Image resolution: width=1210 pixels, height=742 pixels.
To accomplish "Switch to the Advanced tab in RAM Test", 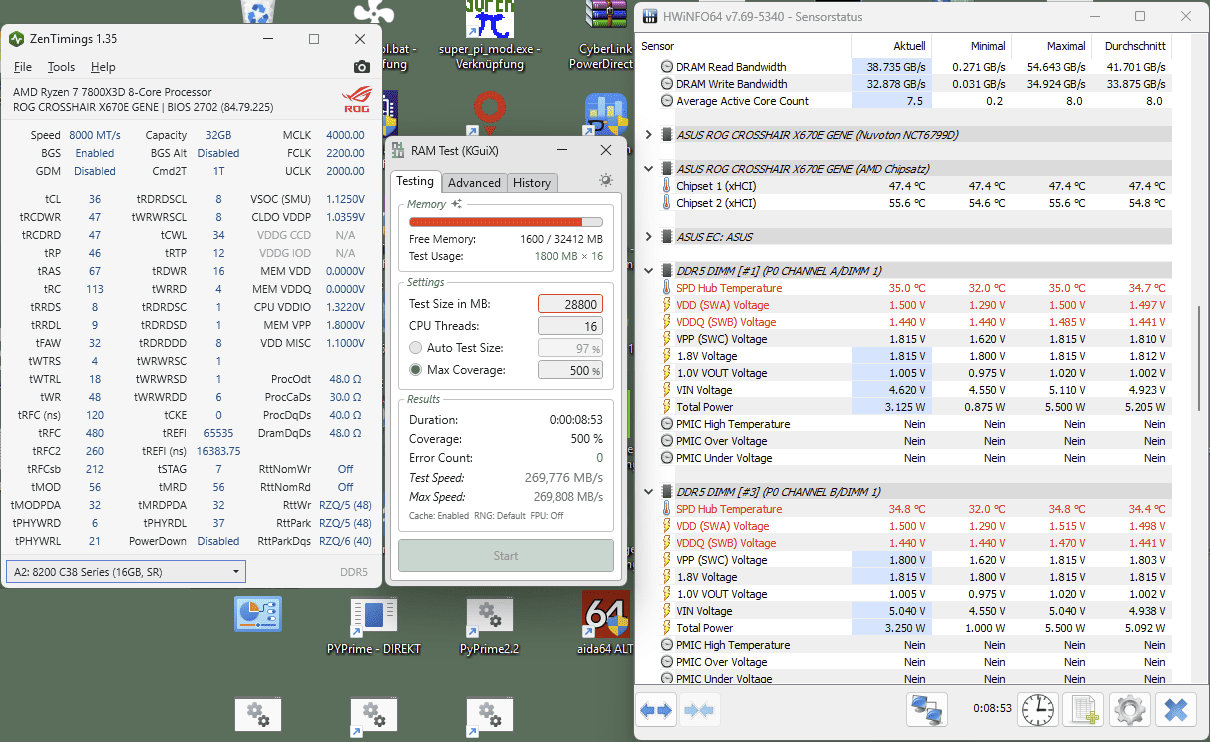I will [474, 182].
